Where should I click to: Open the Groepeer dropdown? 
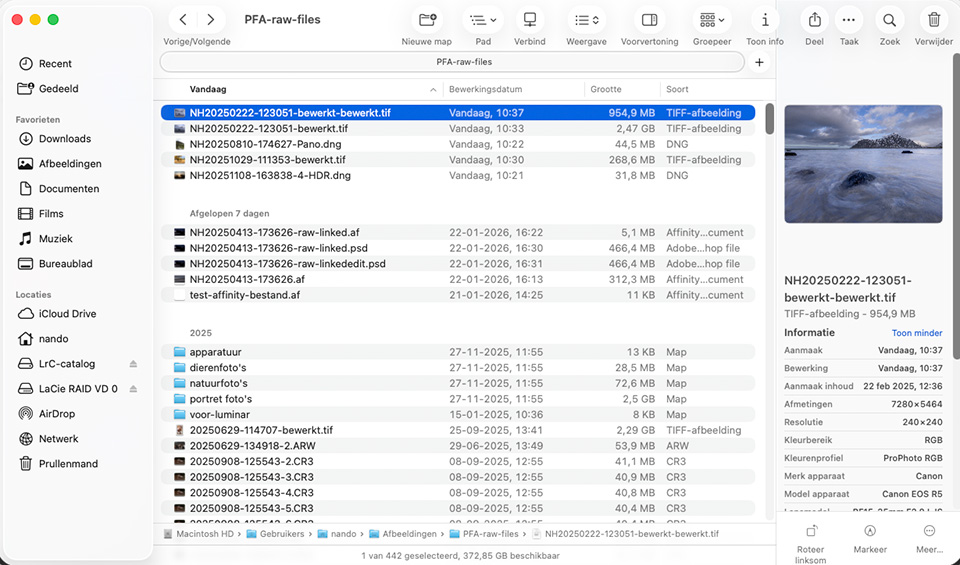click(x=712, y=20)
